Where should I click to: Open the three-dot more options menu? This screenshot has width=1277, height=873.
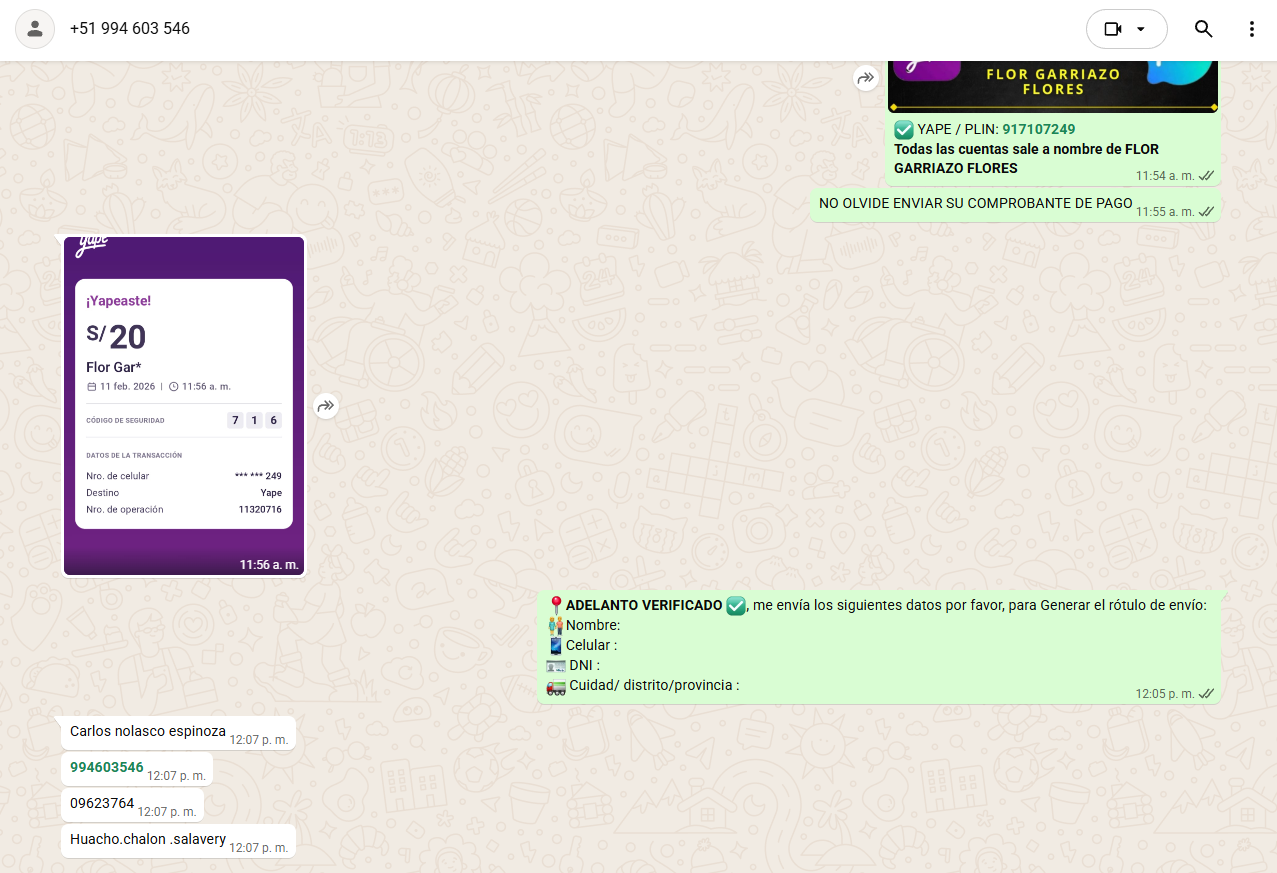[x=1251, y=29]
